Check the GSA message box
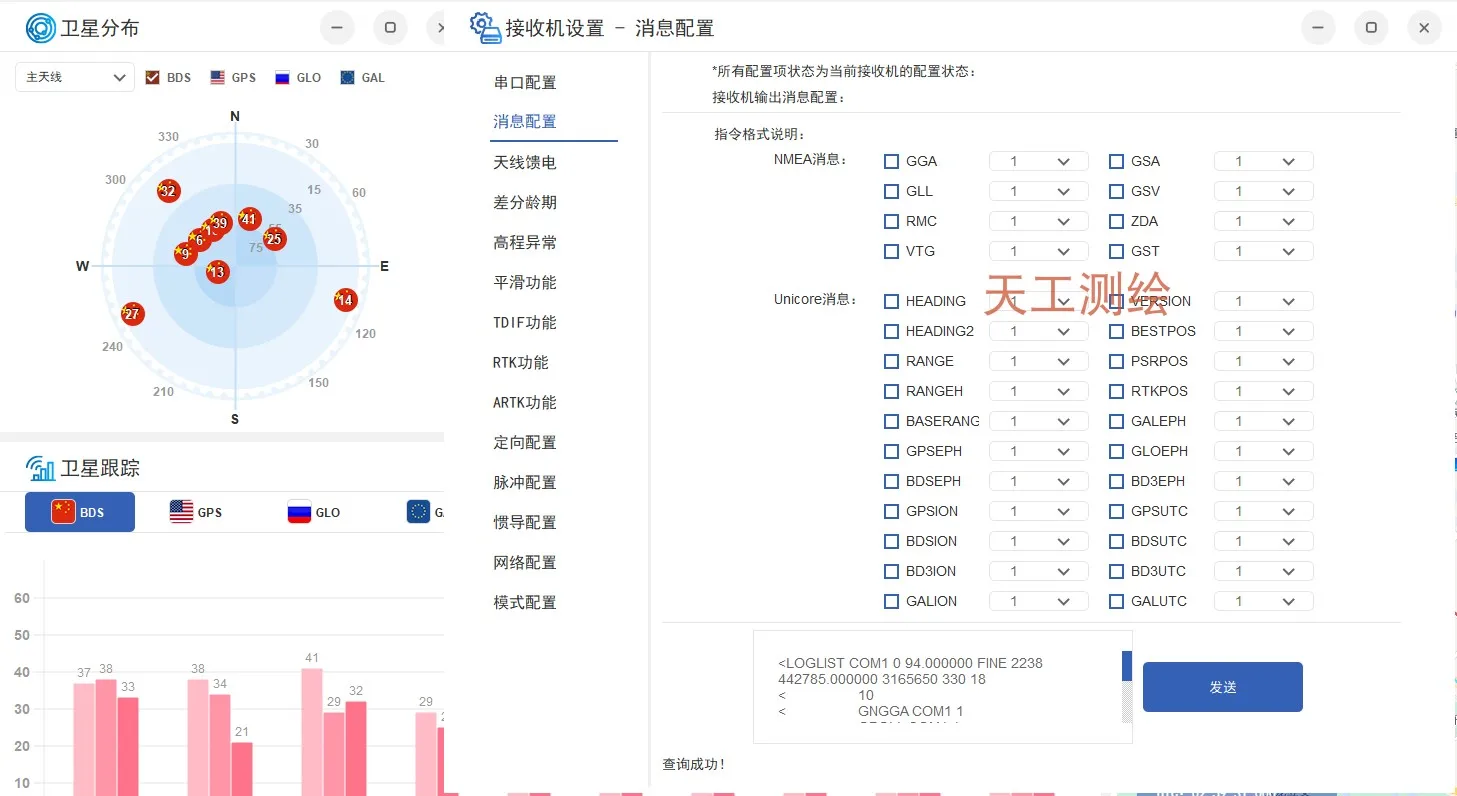The width and height of the screenshot is (1457, 796). [1117, 161]
